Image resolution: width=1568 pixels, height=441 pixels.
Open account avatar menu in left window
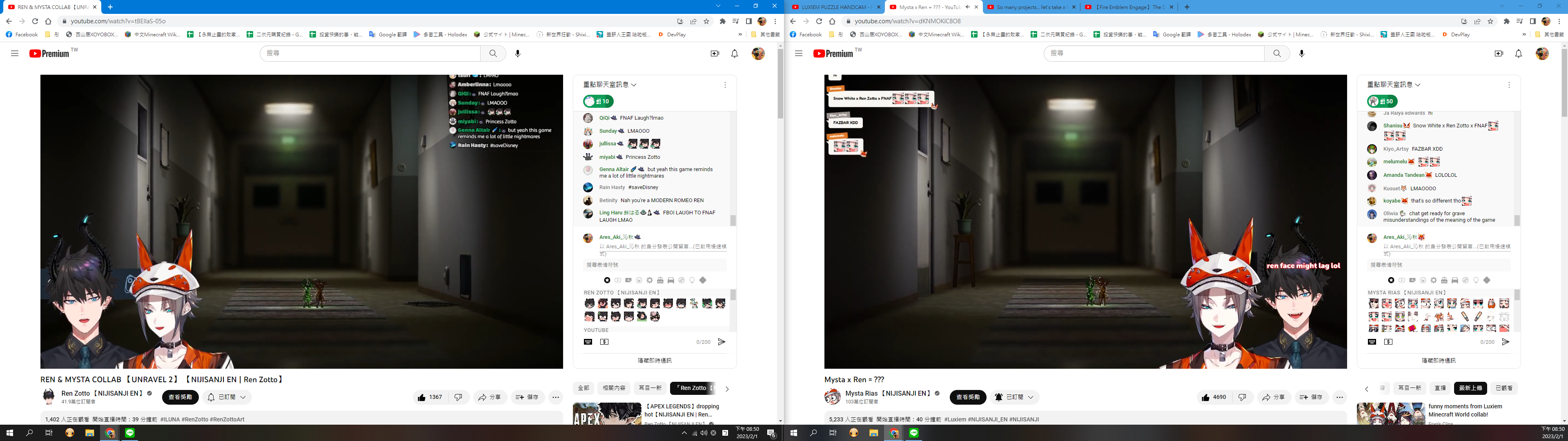point(758,53)
